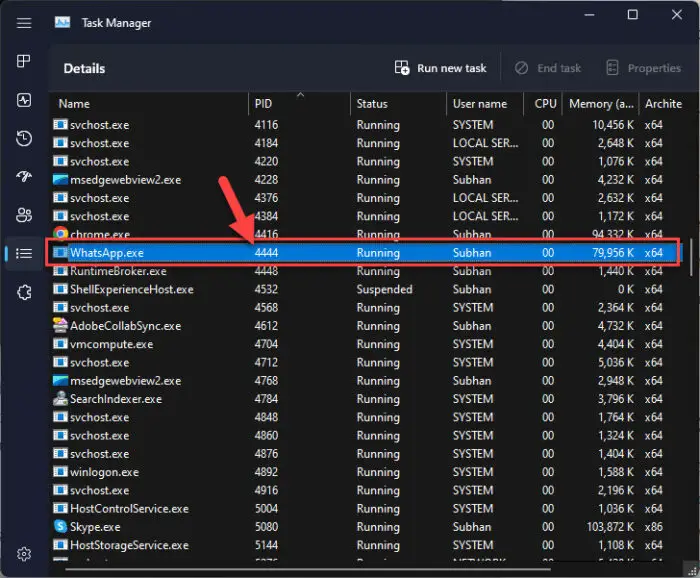700x578 pixels.
Task: Click the 103,872 K memory cell
Action: point(610,527)
